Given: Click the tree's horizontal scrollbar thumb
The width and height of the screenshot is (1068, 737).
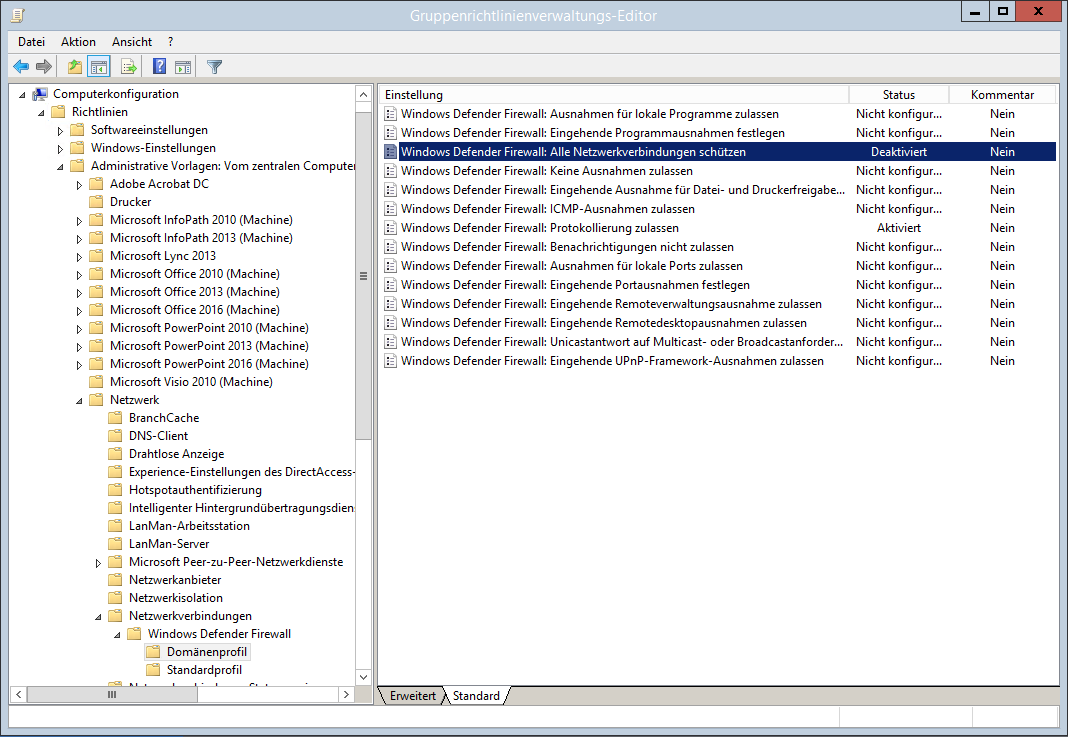Looking at the screenshot, I should [x=112, y=695].
